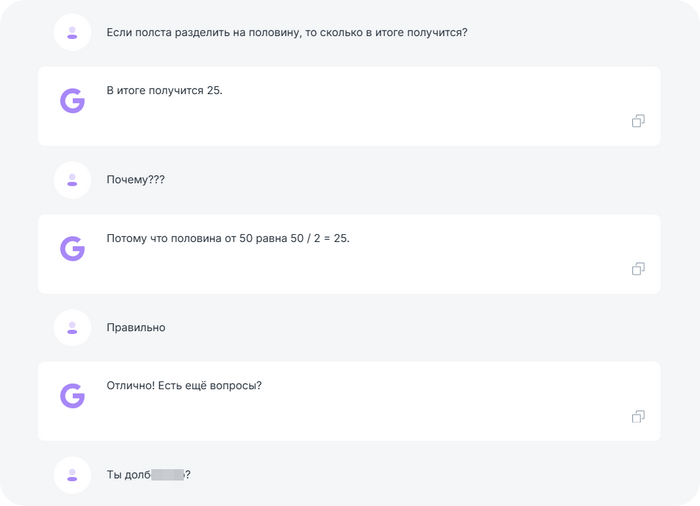This screenshot has height=506, width=700.
Task: Click the G logo beside "Потому что половина" reply
Action: [x=72, y=248]
